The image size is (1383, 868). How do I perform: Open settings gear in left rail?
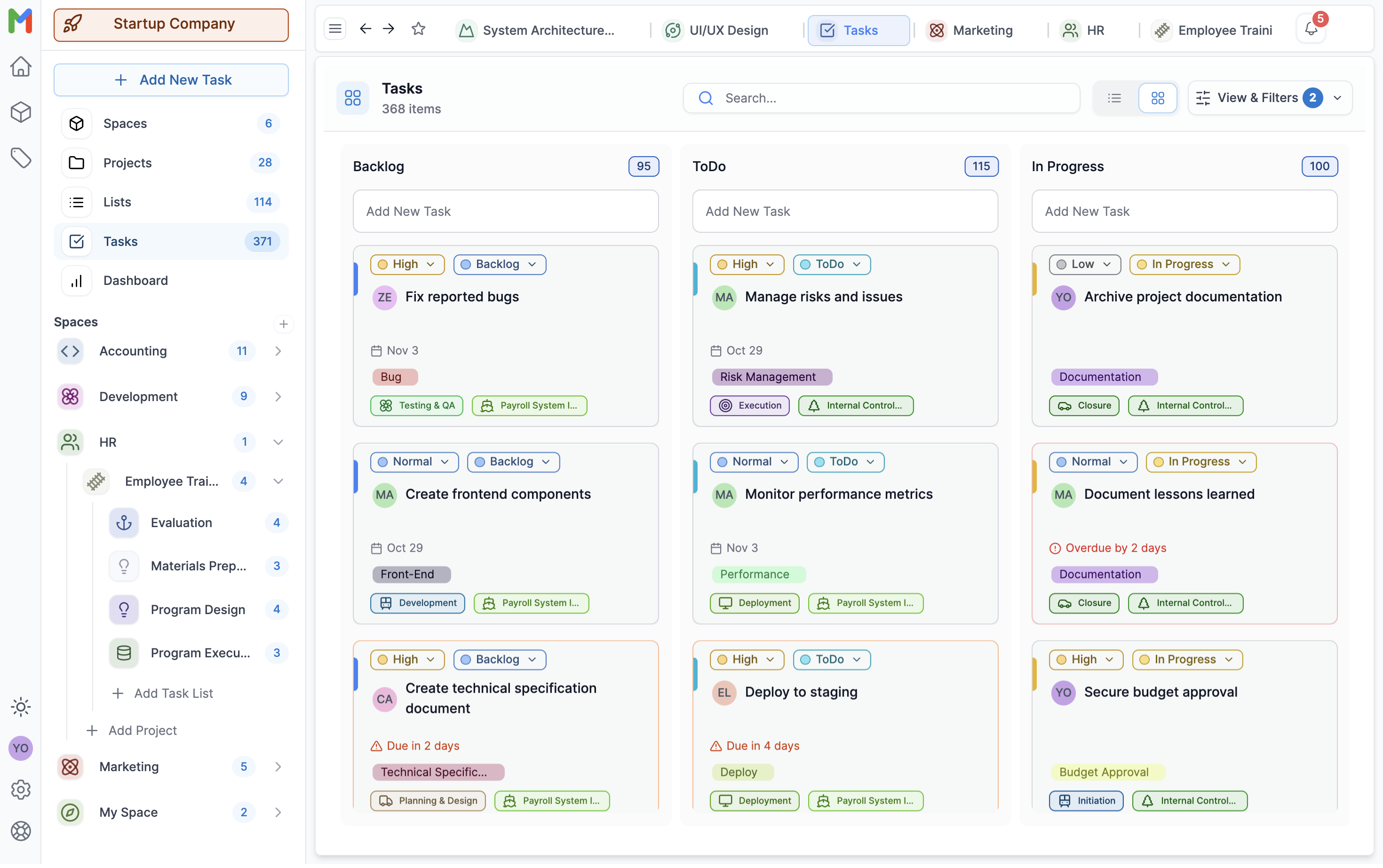pyautogui.click(x=21, y=789)
